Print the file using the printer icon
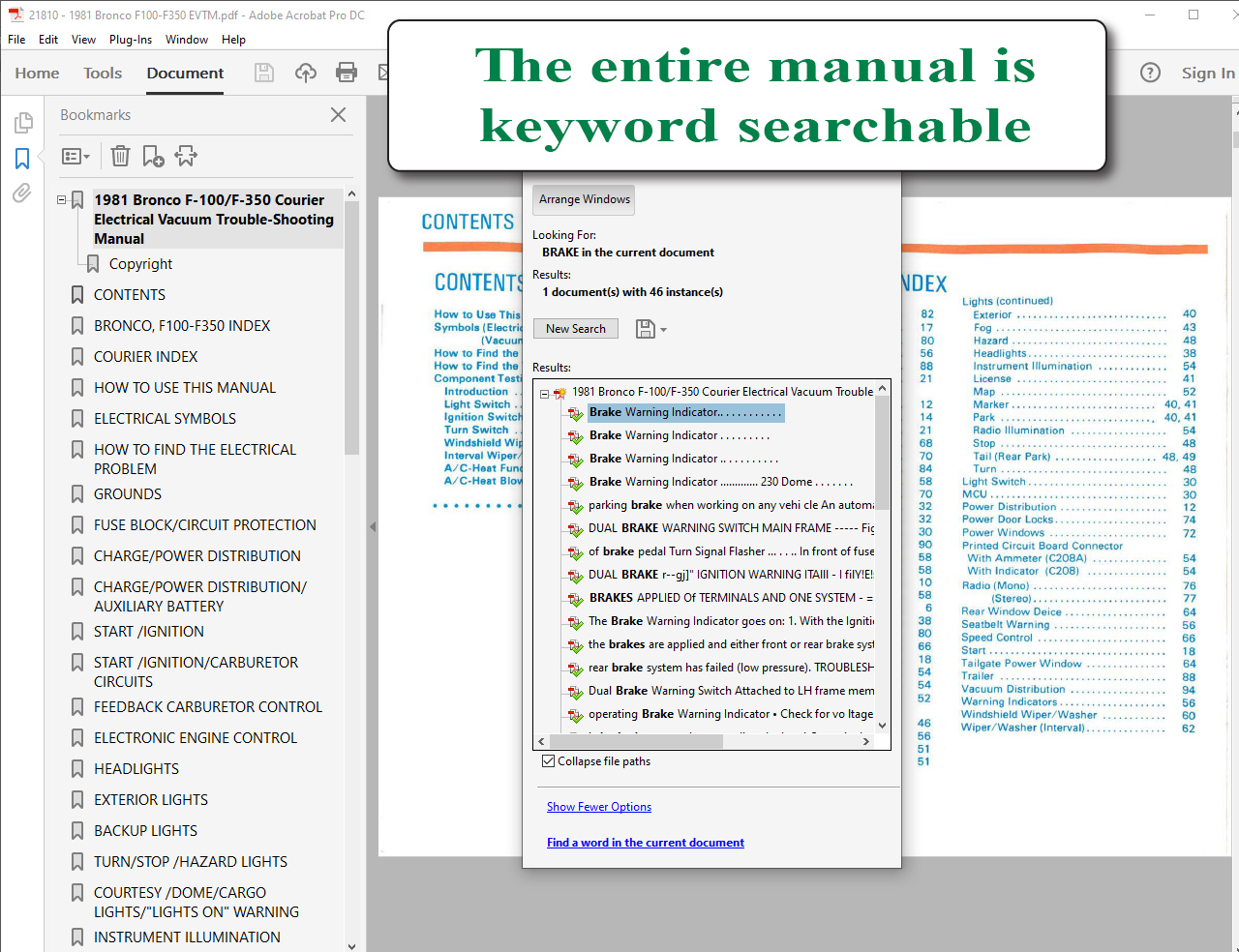This screenshot has width=1239, height=952. [x=347, y=73]
